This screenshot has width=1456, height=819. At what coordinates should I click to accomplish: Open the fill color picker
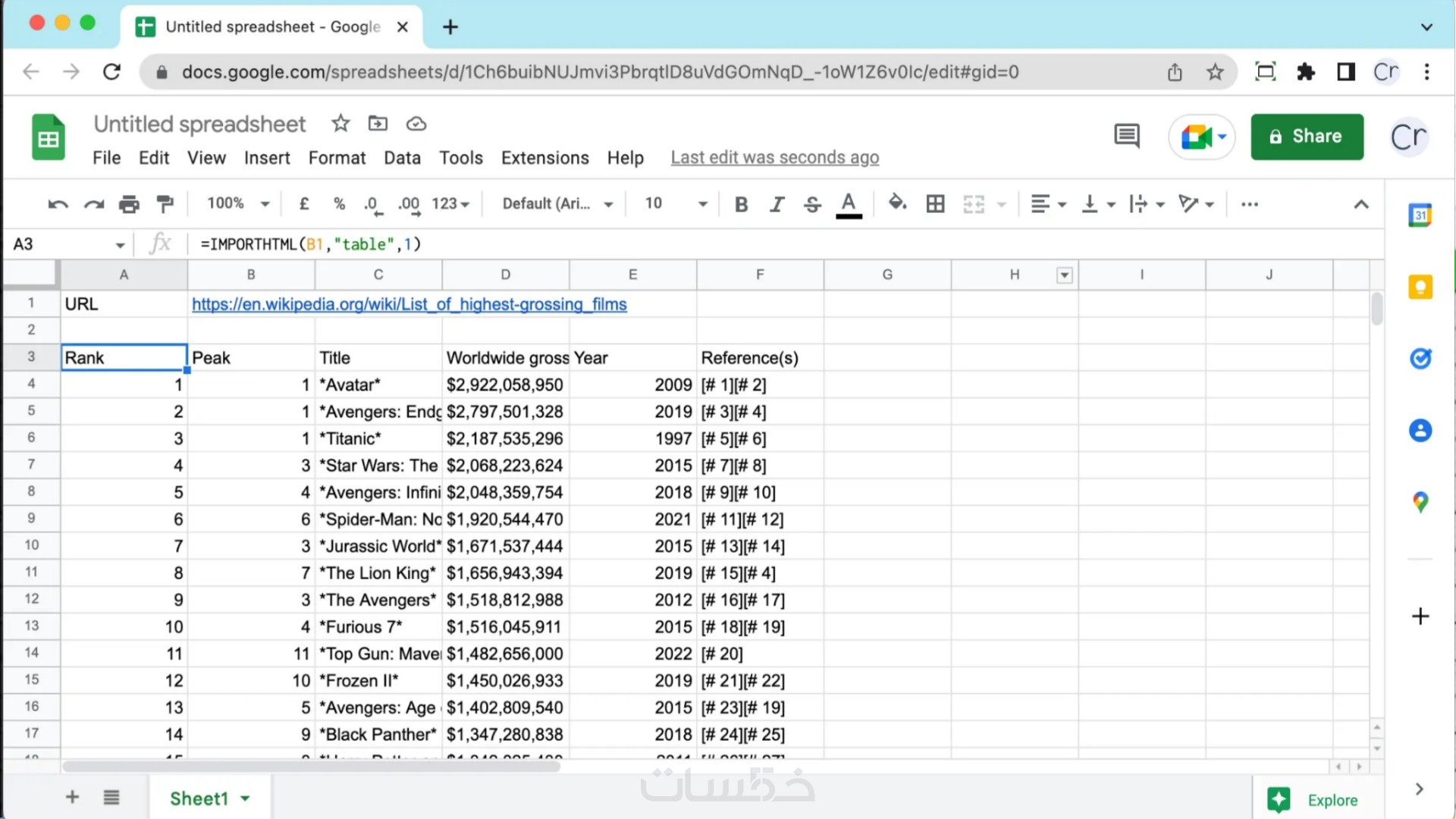click(x=897, y=204)
